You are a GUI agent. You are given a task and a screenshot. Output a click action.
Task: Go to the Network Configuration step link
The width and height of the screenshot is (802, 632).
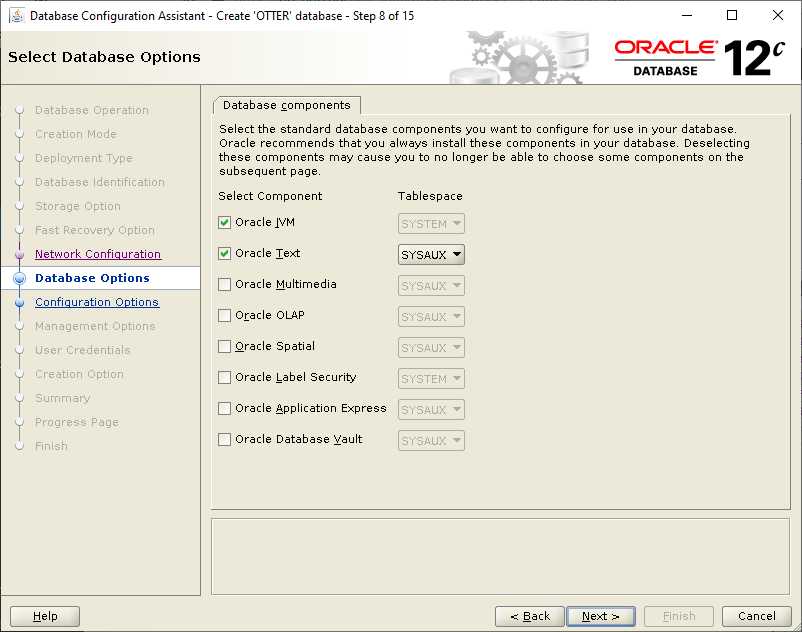[x=98, y=254]
